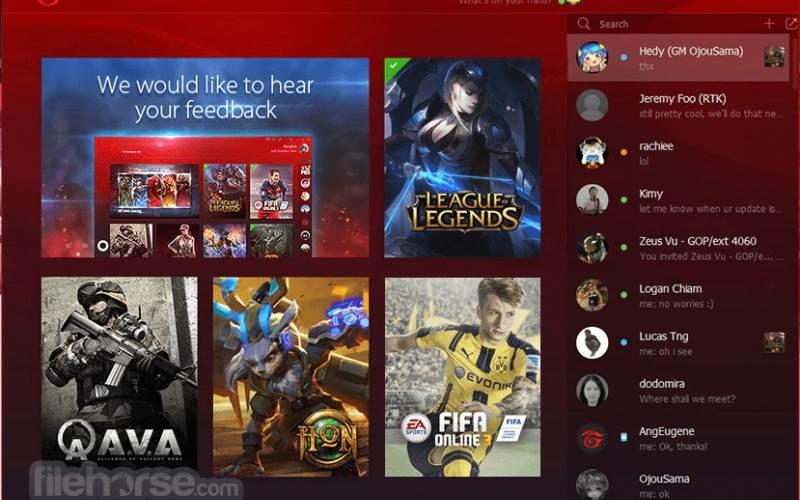
Task: Open the feedback banner headline text
Action: tap(205, 97)
